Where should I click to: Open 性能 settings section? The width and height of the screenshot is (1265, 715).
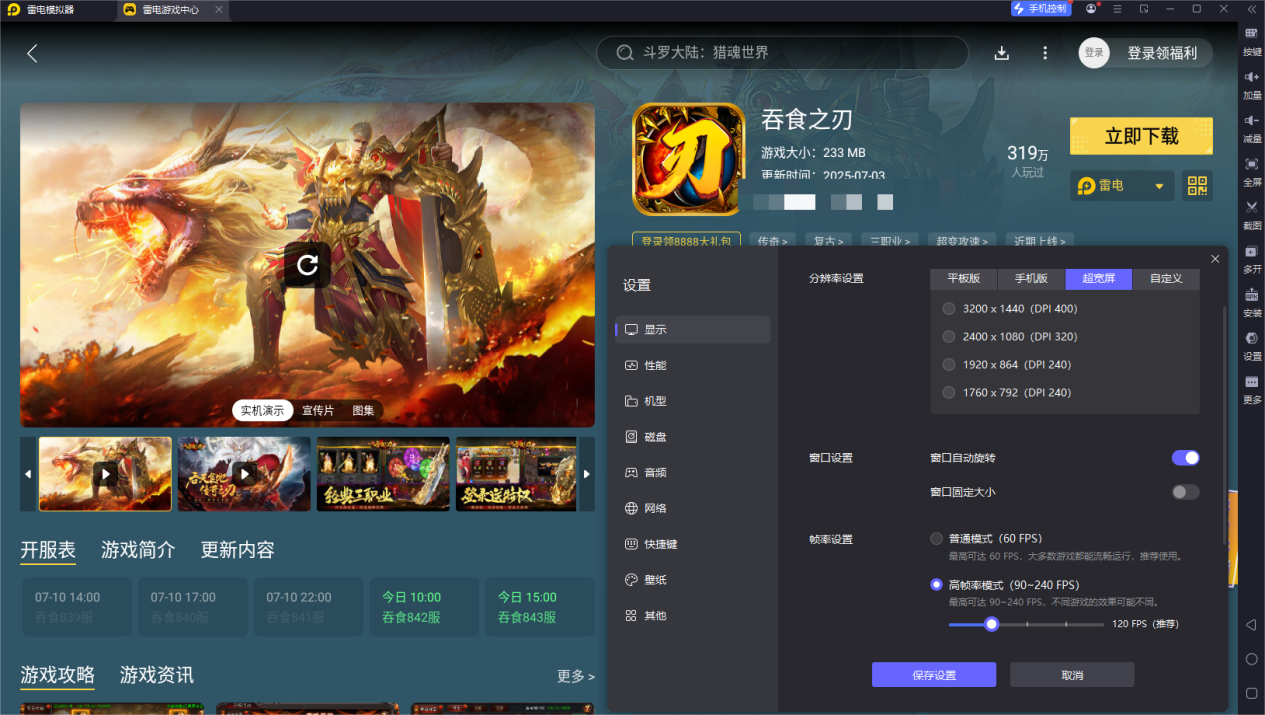pos(693,366)
